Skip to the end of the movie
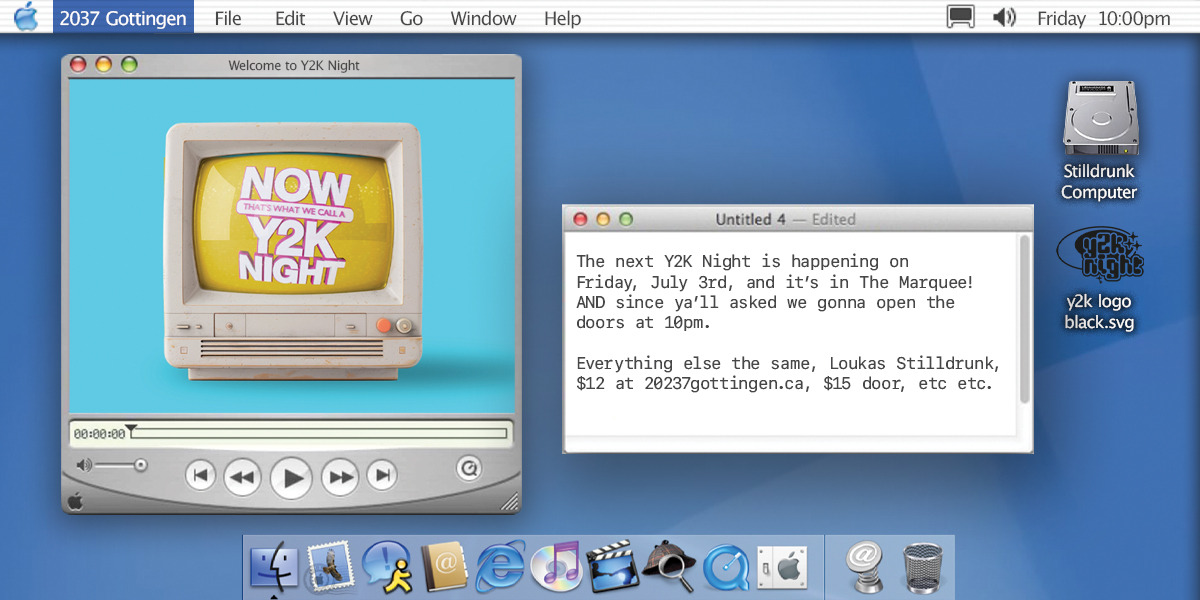Image resolution: width=1200 pixels, height=600 pixels. point(382,476)
